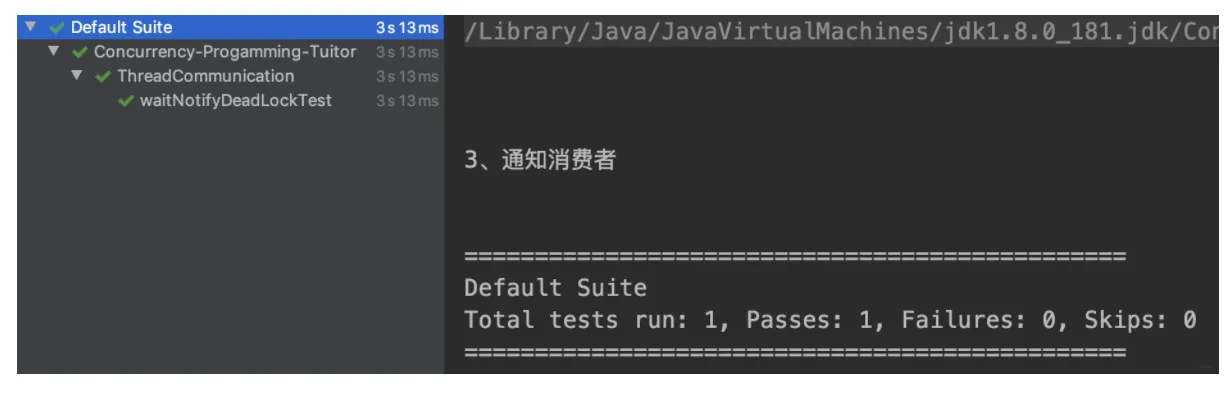Select the waitNotifyDeadLockTest method
The width and height of the screenshot is (1231, 410).
236,100
